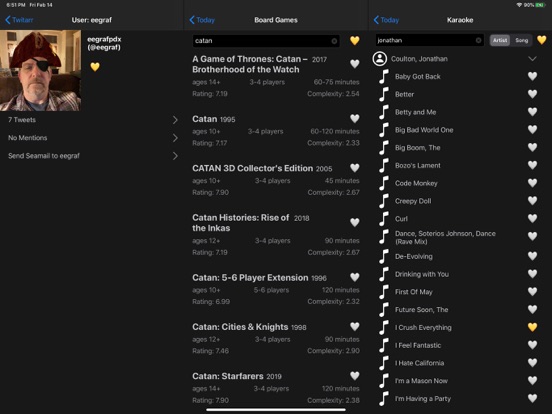The image size is (552, 414).
Task: Favorite Code Monkey with its heart
Action: [532, 183]
